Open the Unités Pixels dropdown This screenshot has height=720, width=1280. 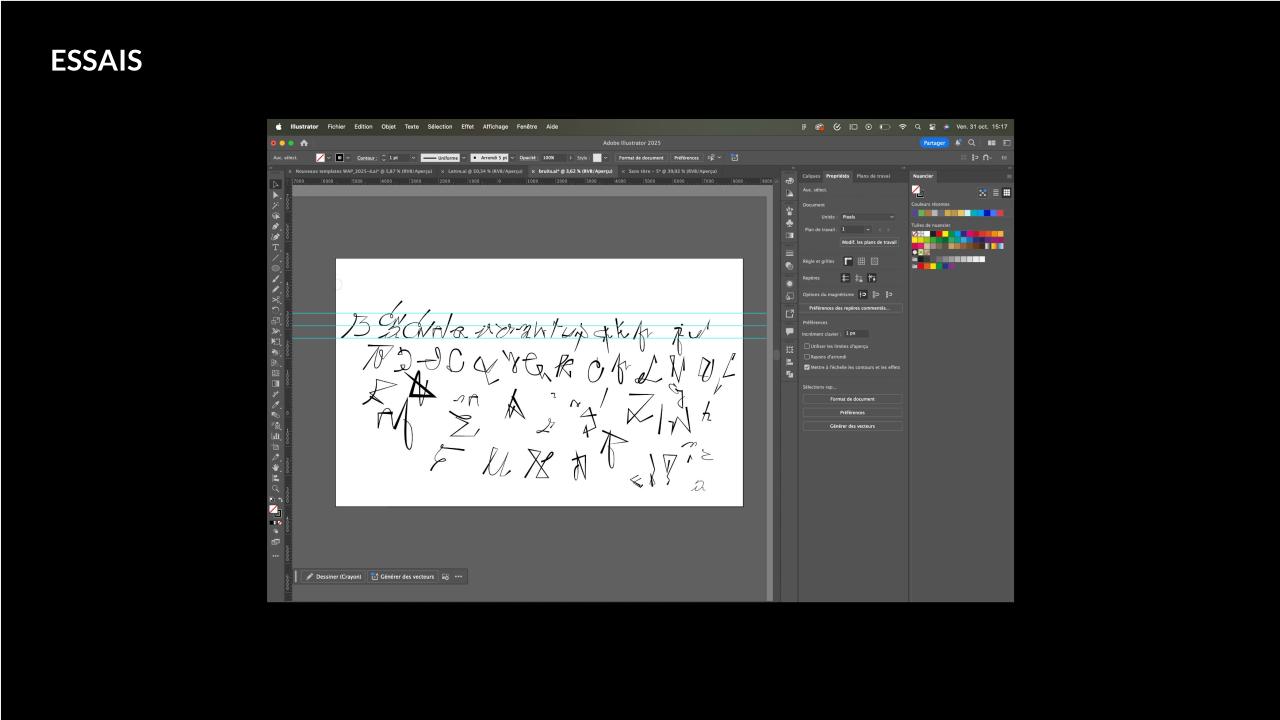coord(867,217)
